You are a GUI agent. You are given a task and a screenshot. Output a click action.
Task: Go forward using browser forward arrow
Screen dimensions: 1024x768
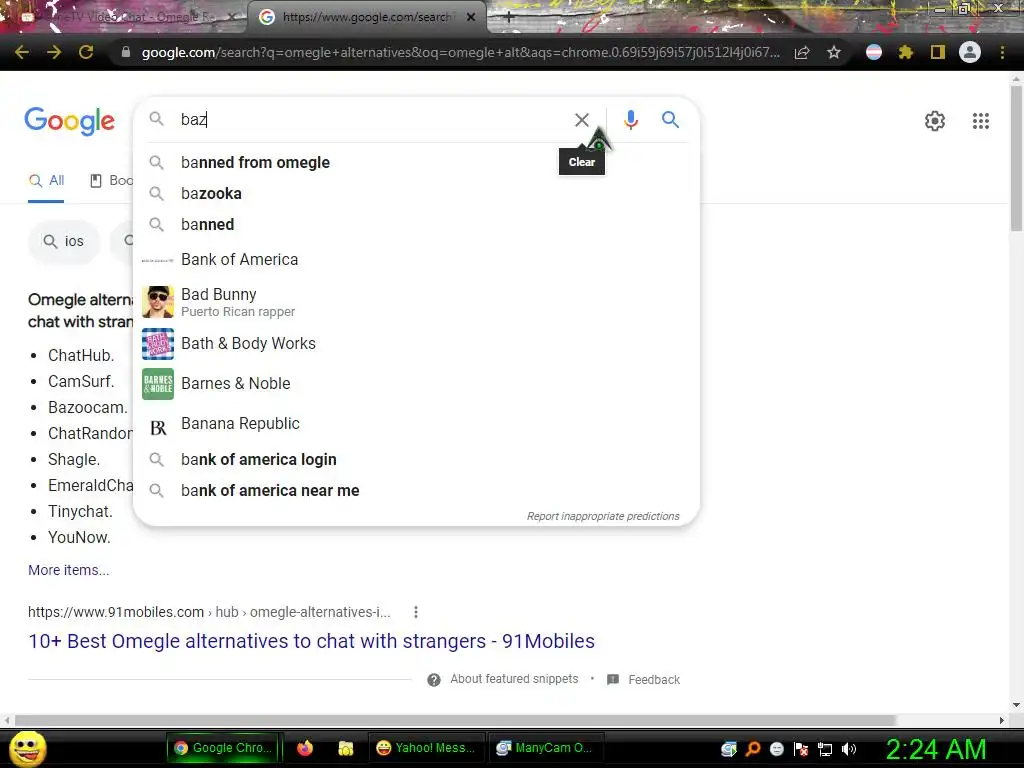(x=54, y=52)
